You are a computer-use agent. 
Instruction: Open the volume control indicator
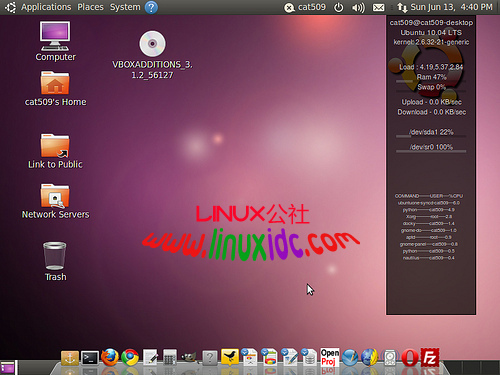pyautogui.click(x=358, y=7)
